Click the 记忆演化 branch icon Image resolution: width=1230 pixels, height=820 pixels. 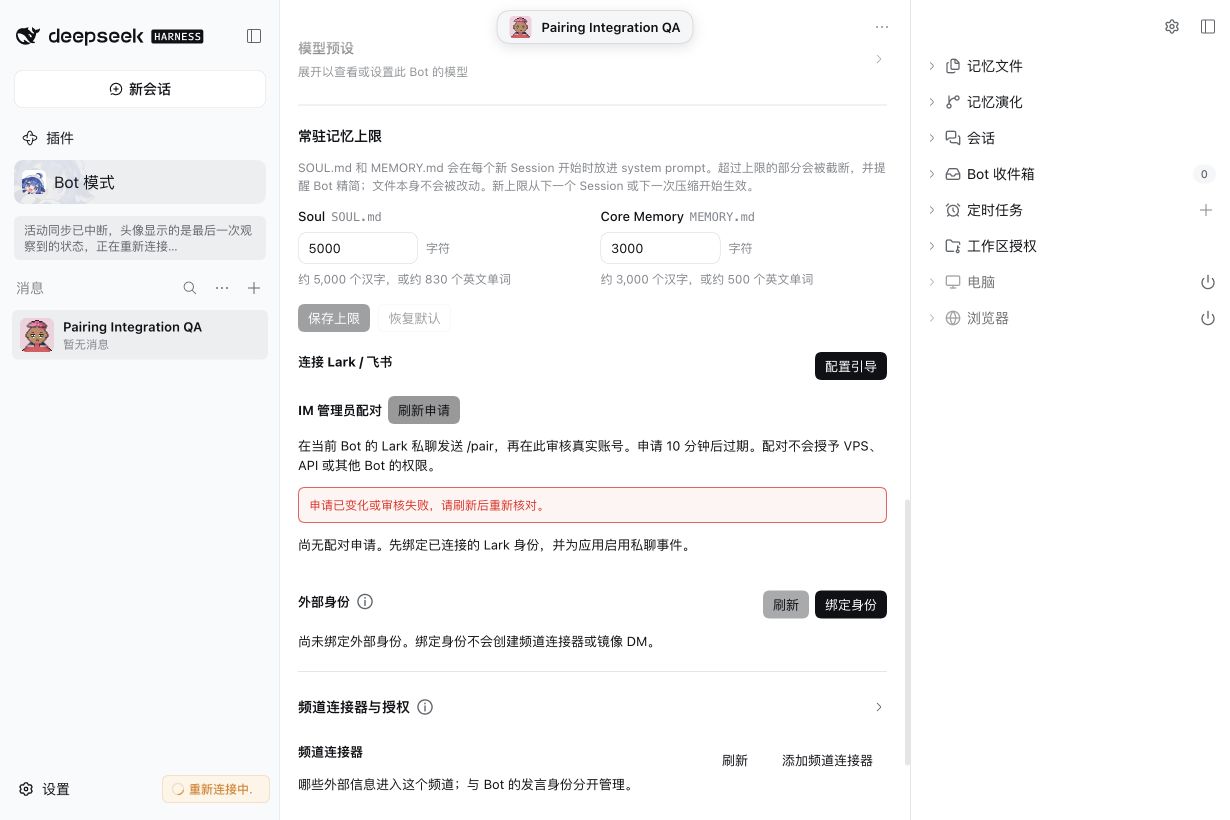click(x=953, y=102)
